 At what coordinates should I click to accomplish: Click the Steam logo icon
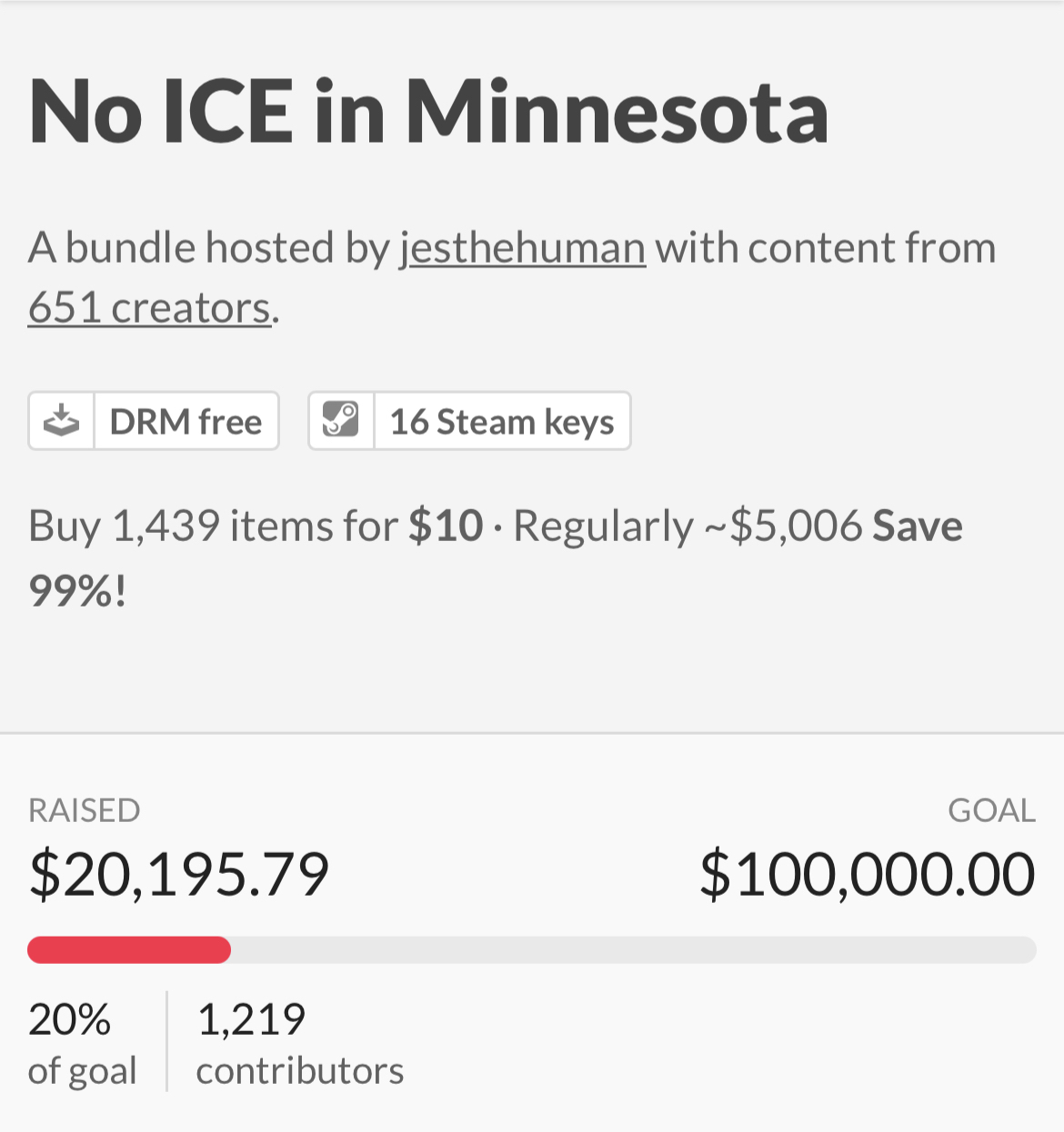click(341, 421)
